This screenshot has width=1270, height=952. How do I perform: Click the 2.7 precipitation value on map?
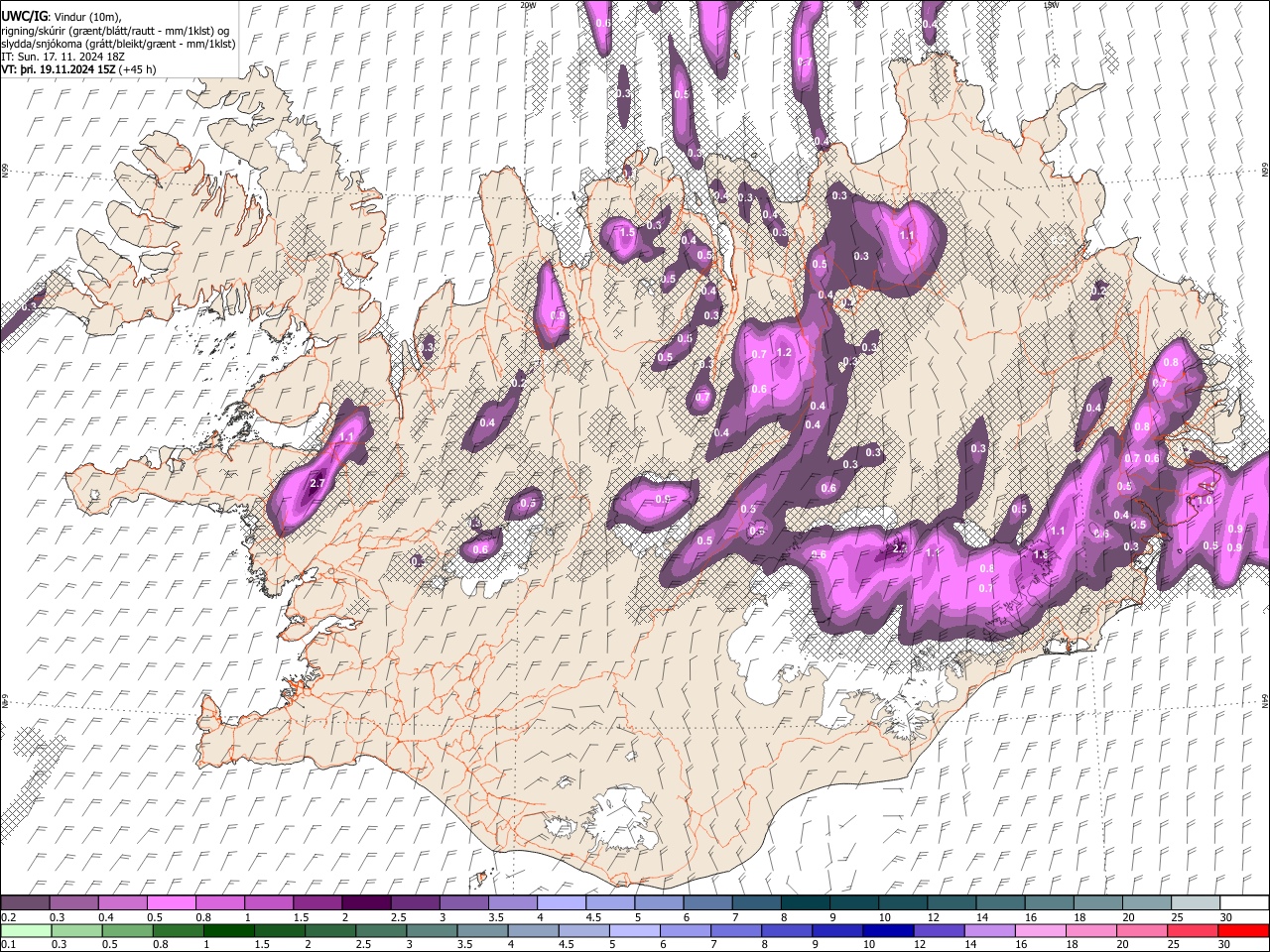tap(317, 483)
